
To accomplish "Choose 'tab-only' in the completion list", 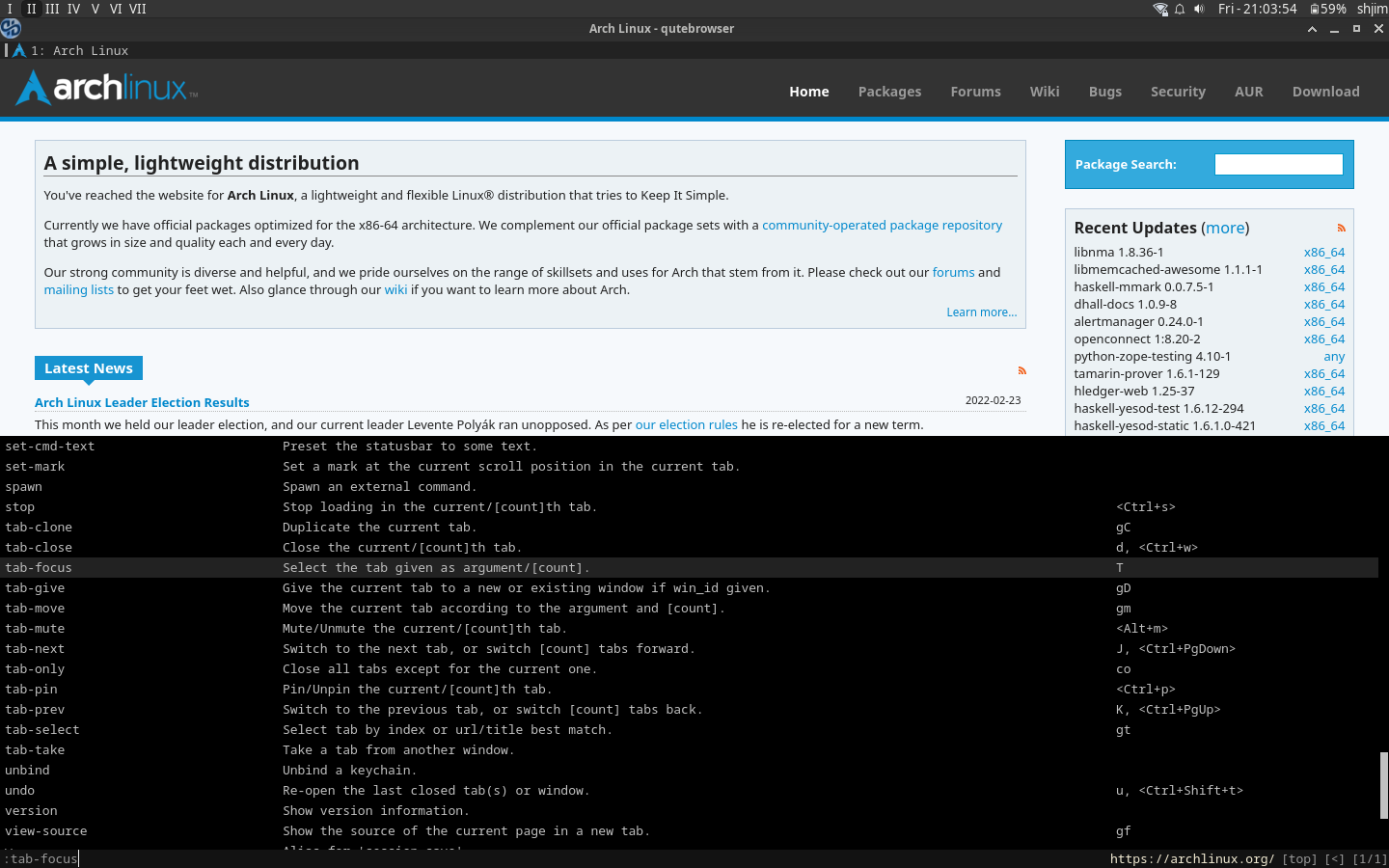I will pyautogui.click(x=689, y=668).
